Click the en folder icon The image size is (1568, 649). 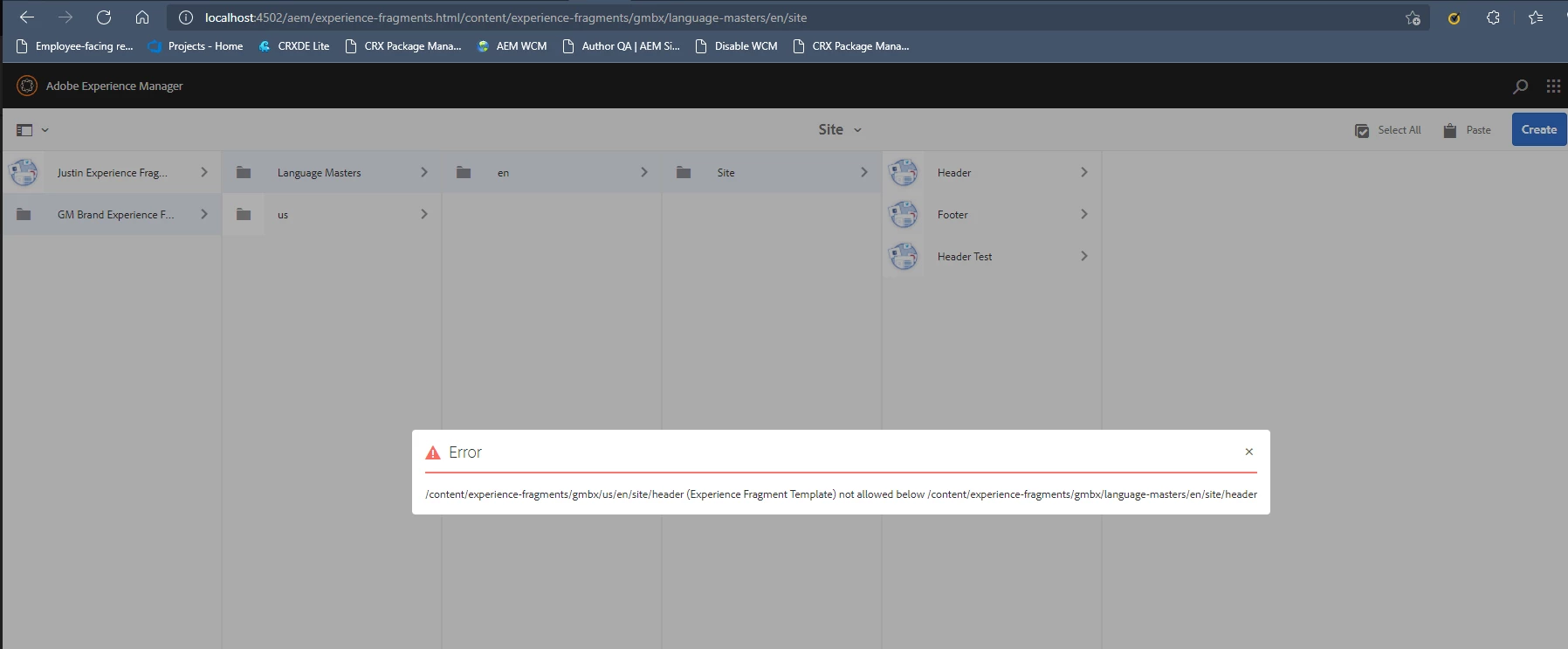click(x=464, y=172)
